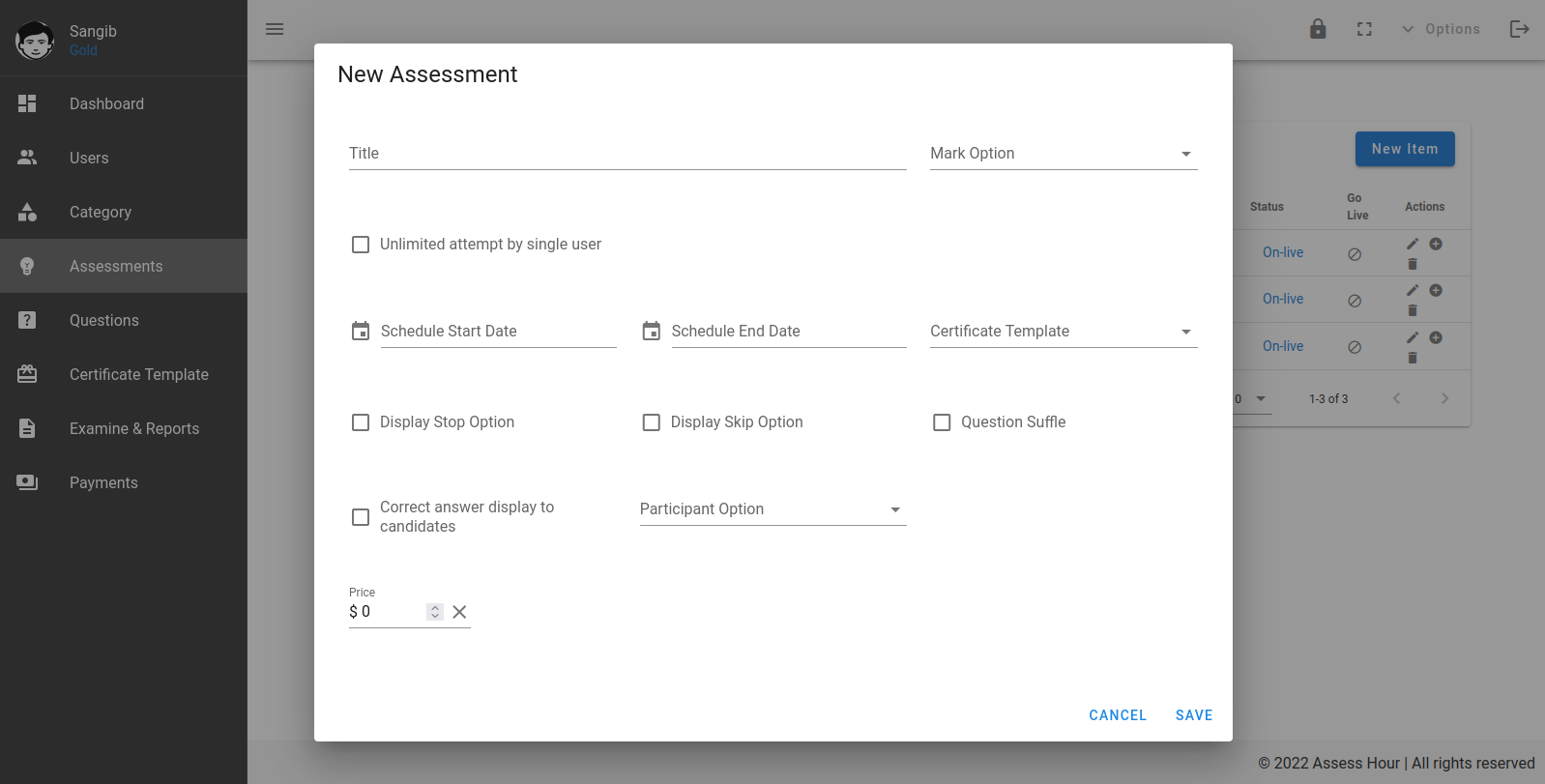The height and width of the screenshot is (784, 1545).
Task: Check the Display Stop Option box
Action: [361, 422]
